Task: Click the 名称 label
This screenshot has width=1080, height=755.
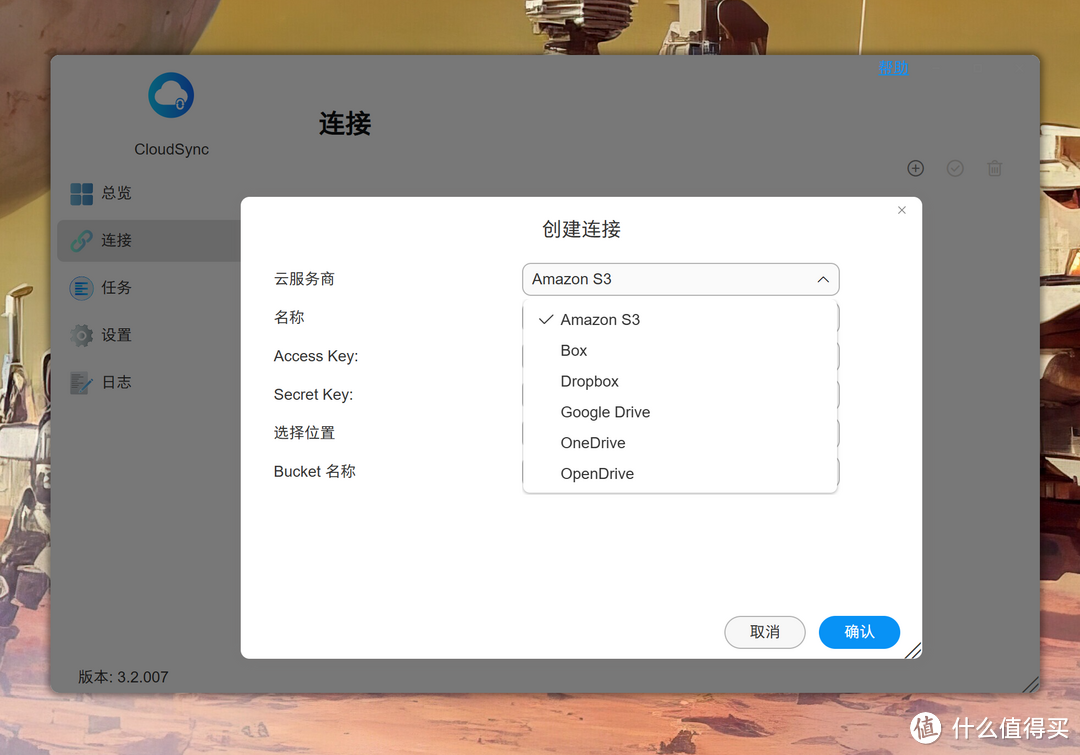Action: click(x=289, y=318)
